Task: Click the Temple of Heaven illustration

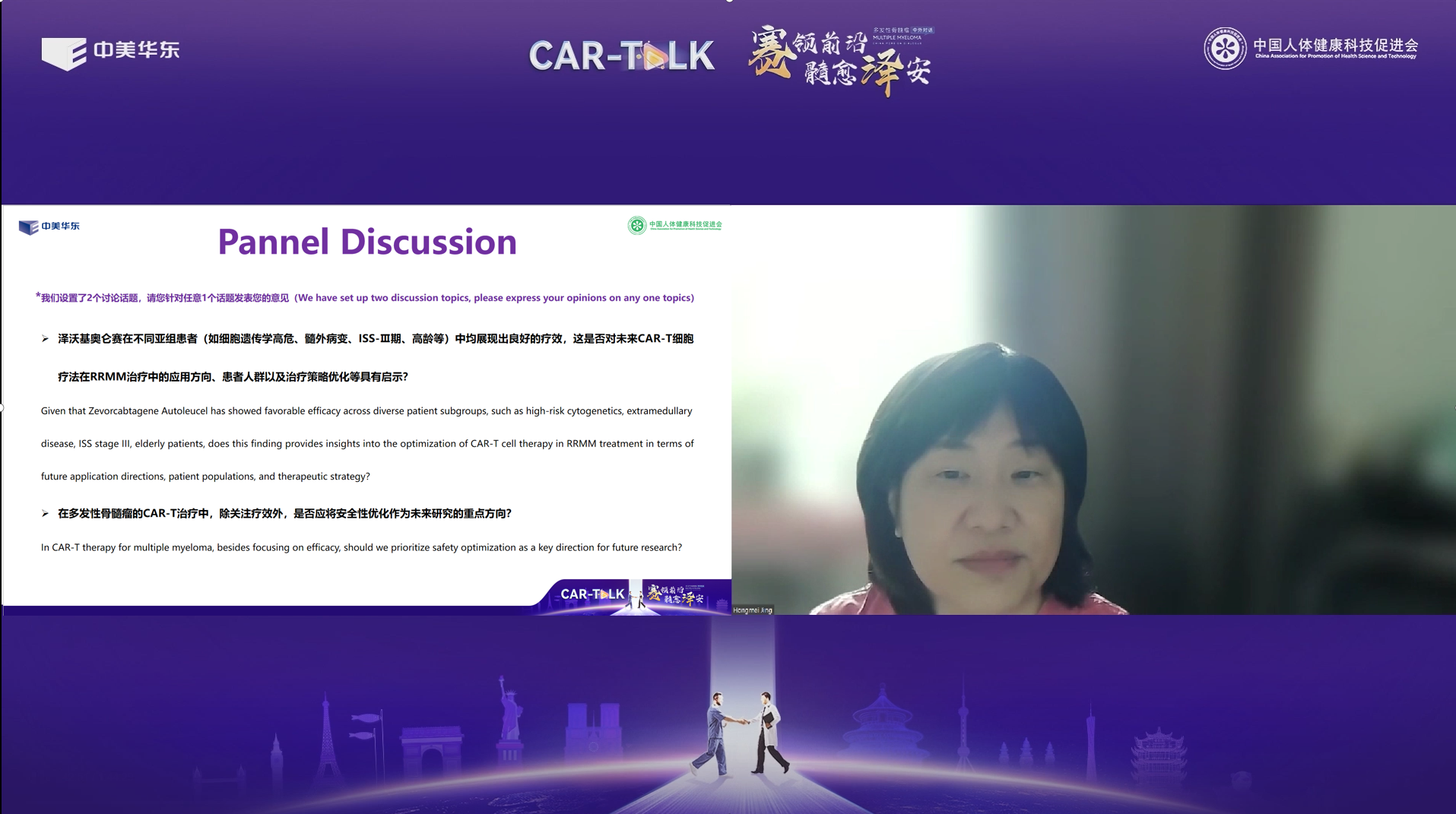Action: pos(882,728)
